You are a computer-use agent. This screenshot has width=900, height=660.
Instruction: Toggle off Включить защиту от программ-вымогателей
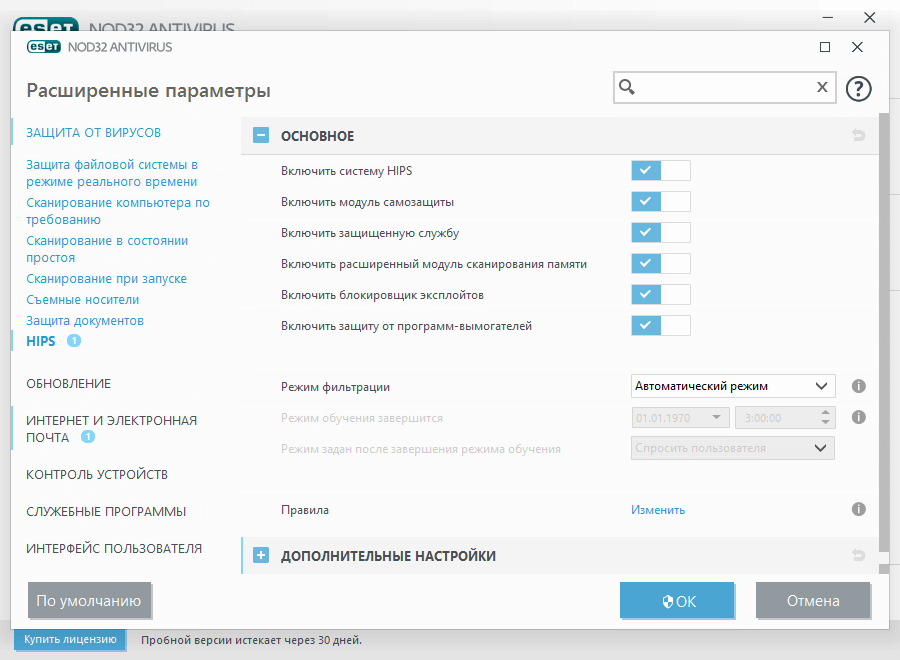pos(660,325)
